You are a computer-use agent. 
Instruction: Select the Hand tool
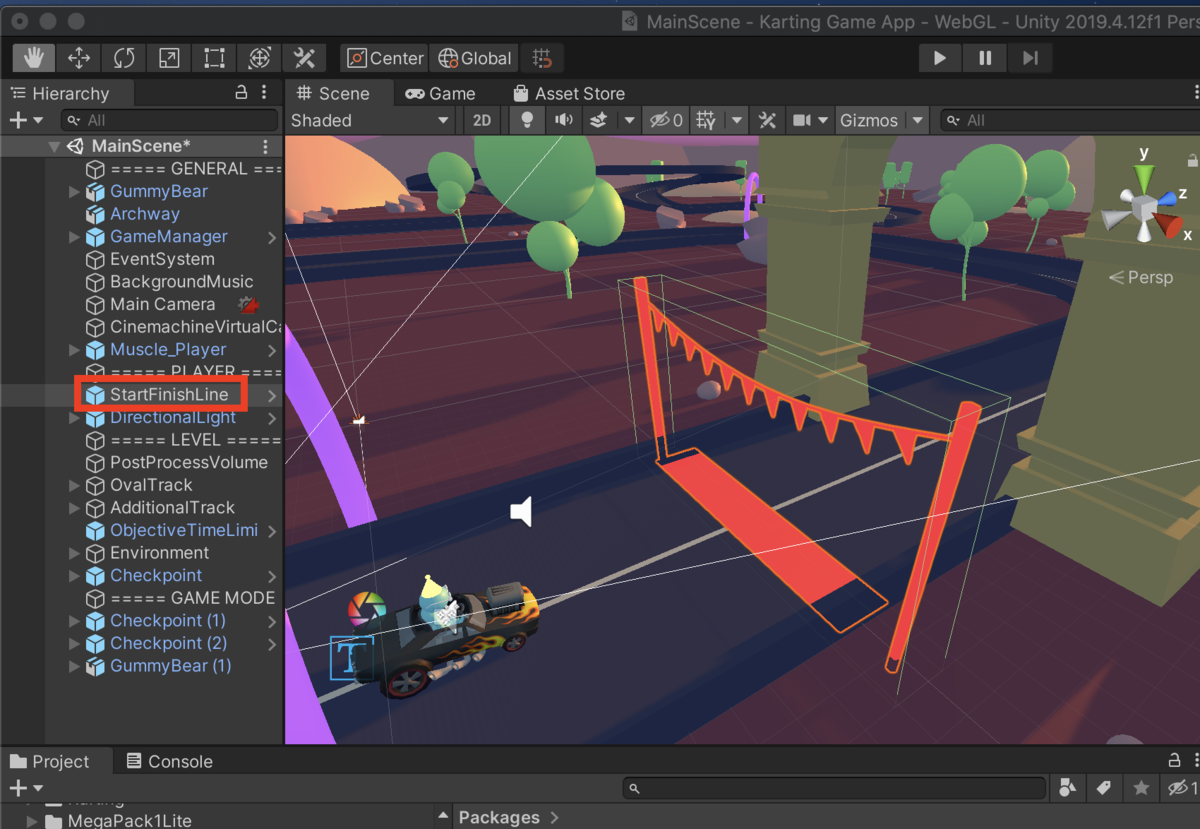pos(33,58)
